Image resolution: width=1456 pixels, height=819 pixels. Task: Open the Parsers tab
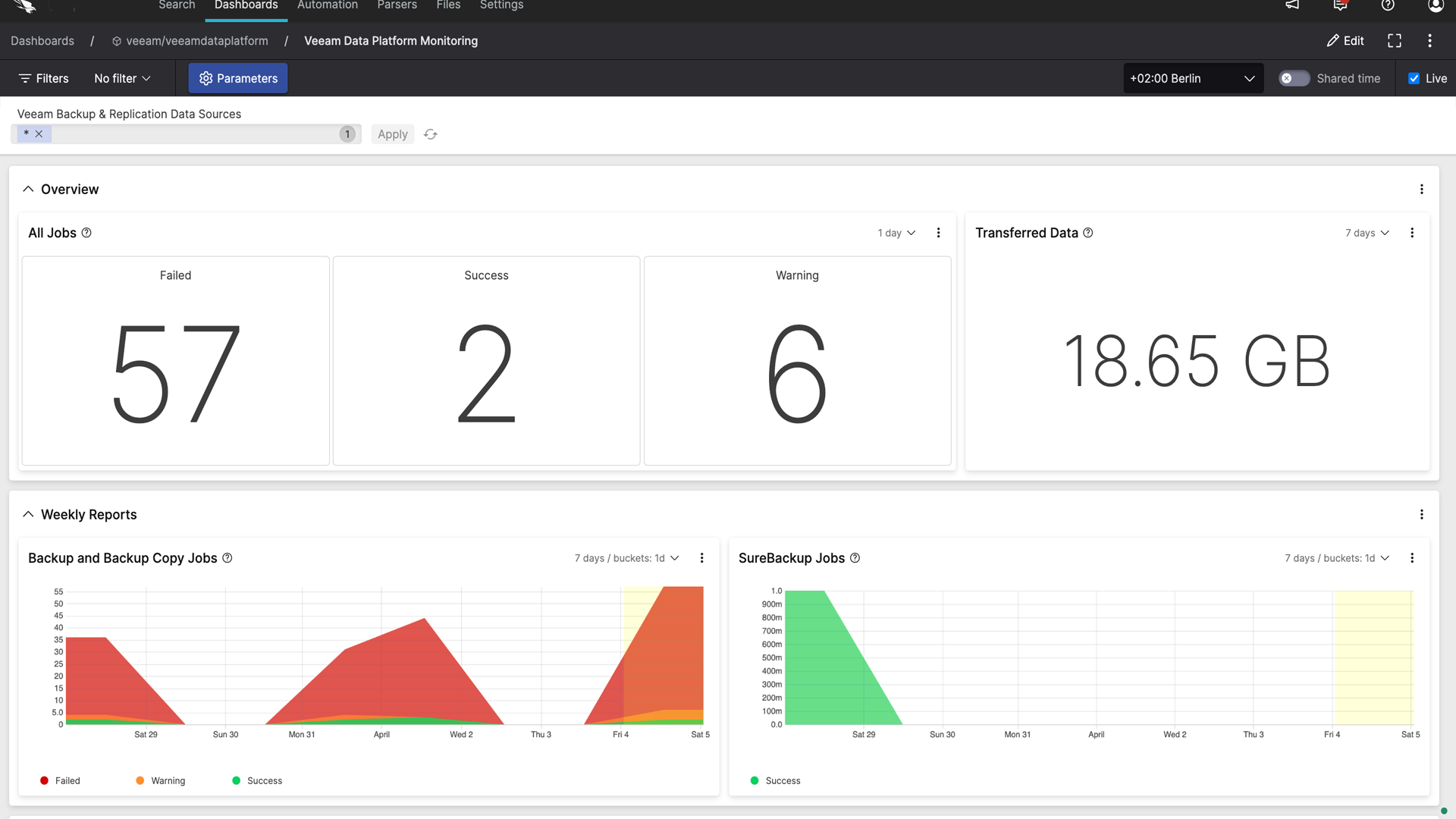pyautogui.click(x=397, y=5)
